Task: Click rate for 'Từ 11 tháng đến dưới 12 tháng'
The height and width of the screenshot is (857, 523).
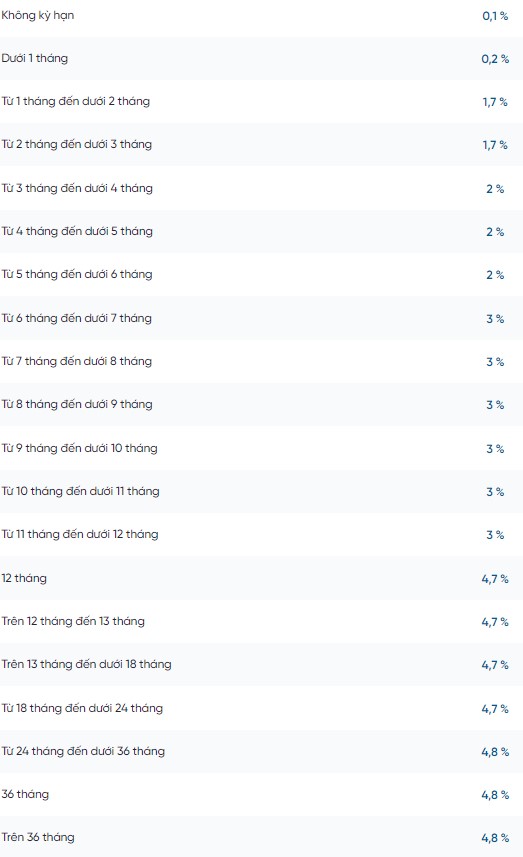Action: [495, 535]
